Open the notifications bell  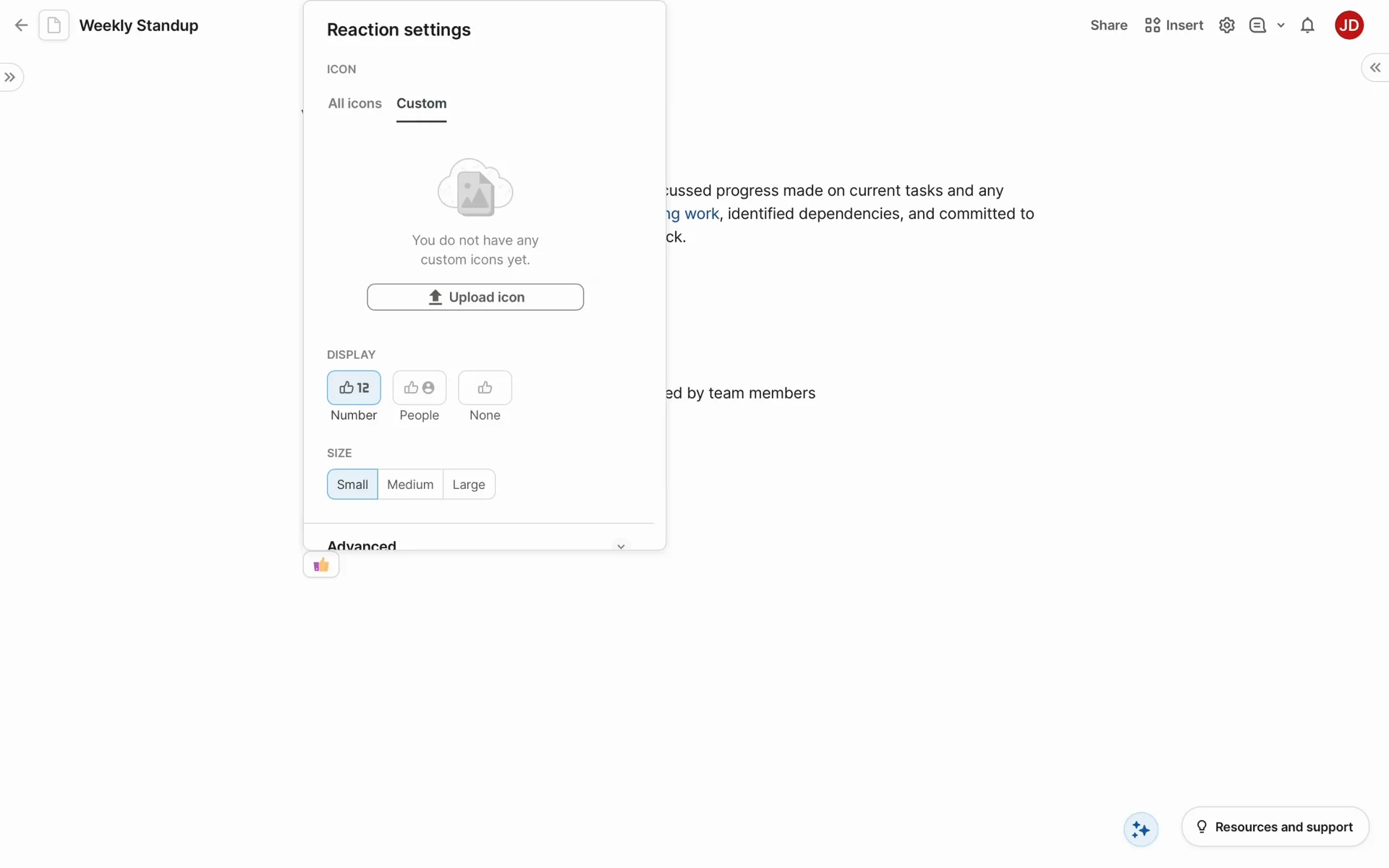pos(1307,25)
